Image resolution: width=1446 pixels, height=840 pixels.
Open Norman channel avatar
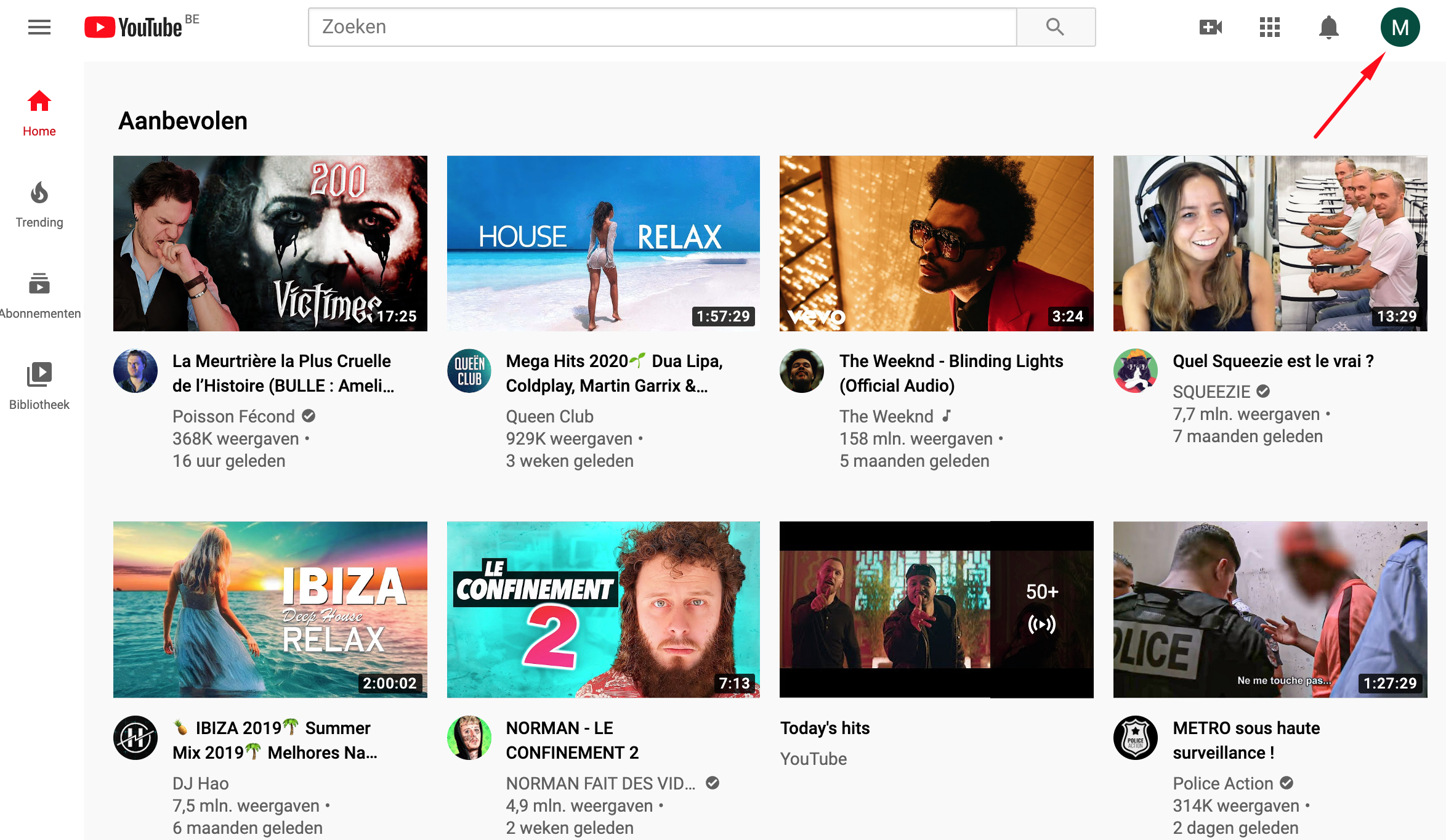[469, 738]
